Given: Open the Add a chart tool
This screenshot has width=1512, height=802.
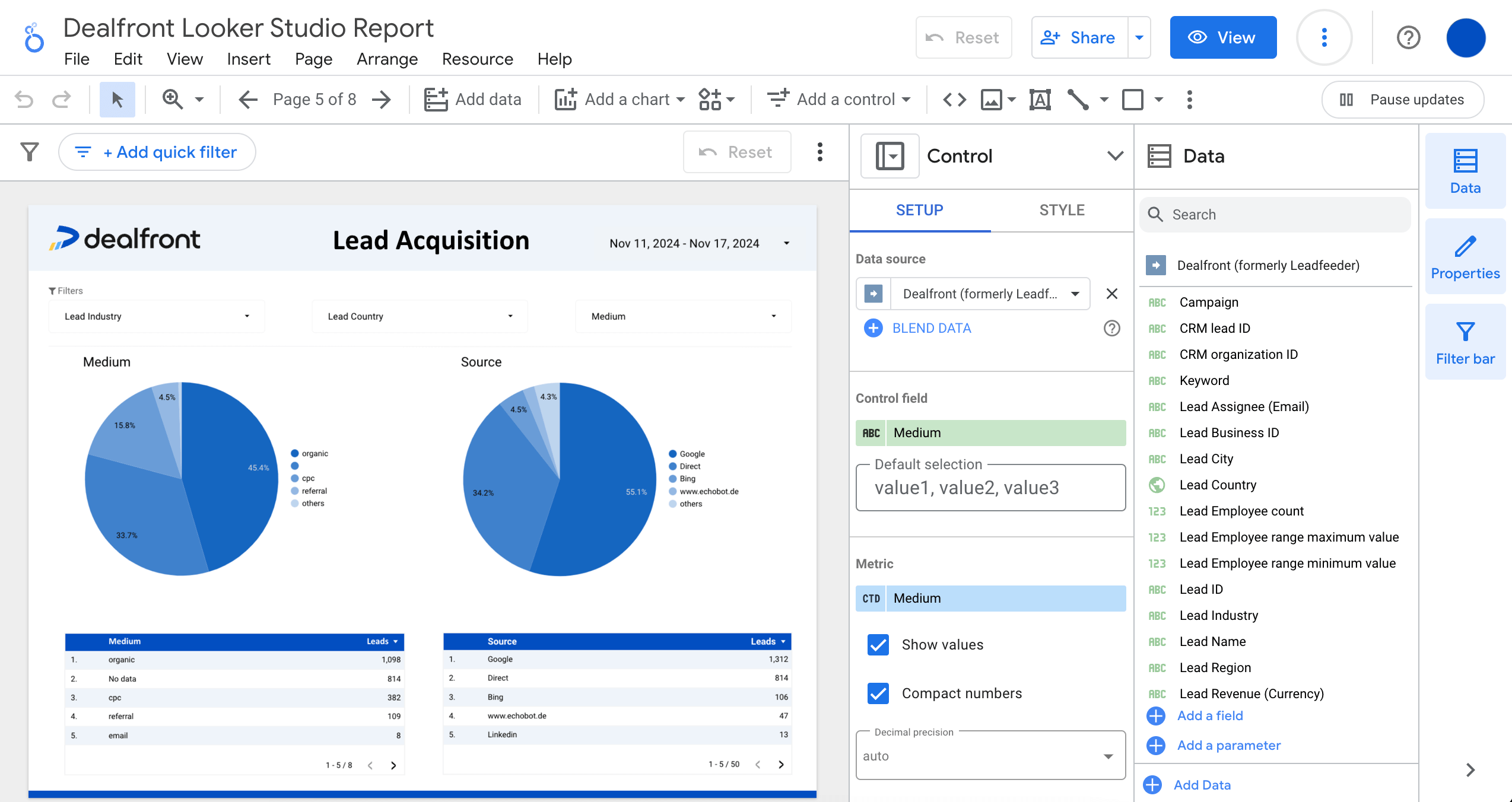Looking at the screenshot, I should coord(618,99).
